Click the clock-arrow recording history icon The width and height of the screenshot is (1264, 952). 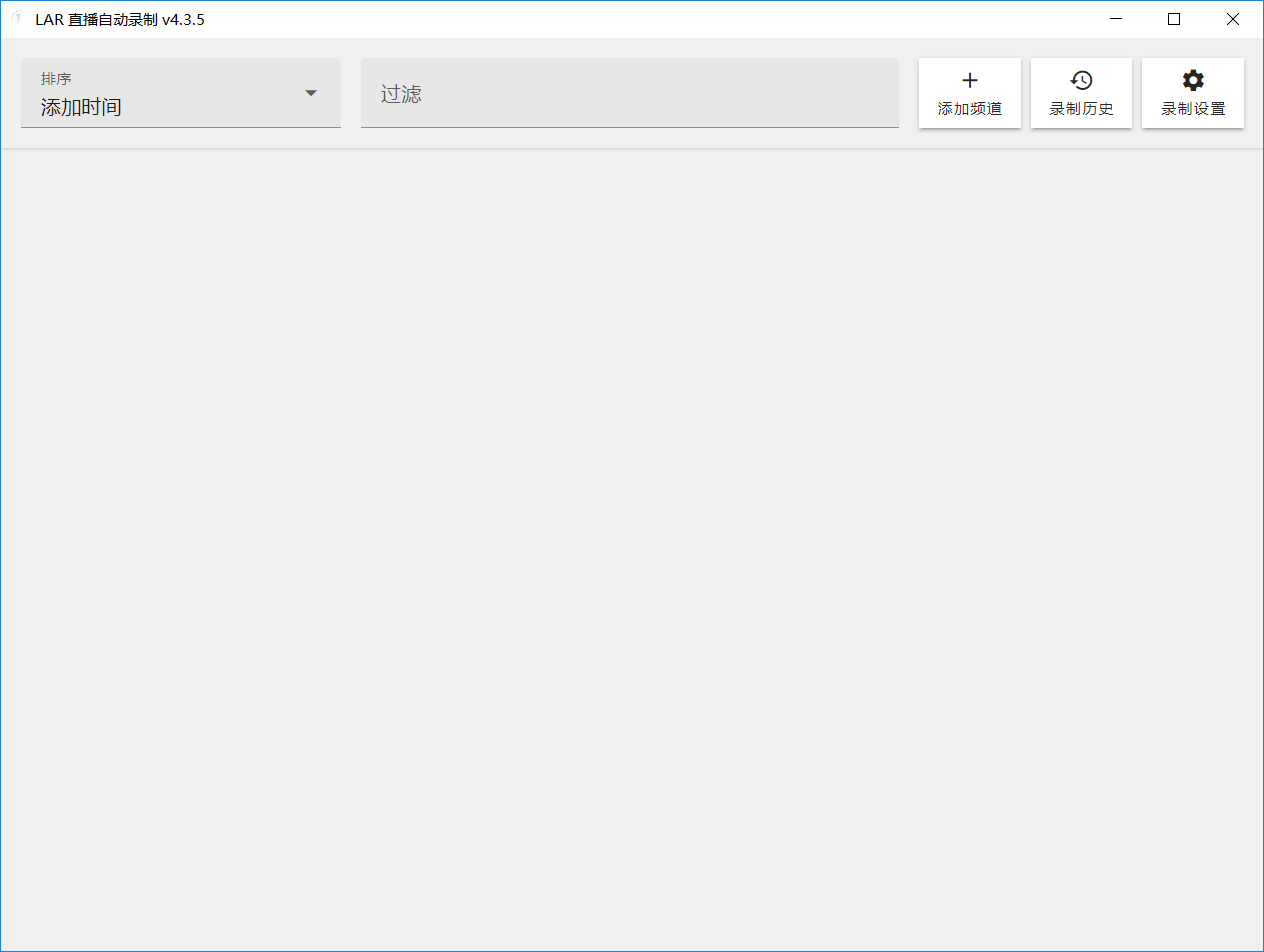pos(1081,81)
